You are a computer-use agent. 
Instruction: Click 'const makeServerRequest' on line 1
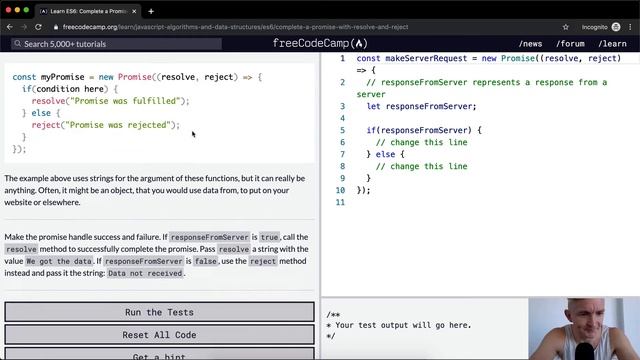click(x=411, y=58)
